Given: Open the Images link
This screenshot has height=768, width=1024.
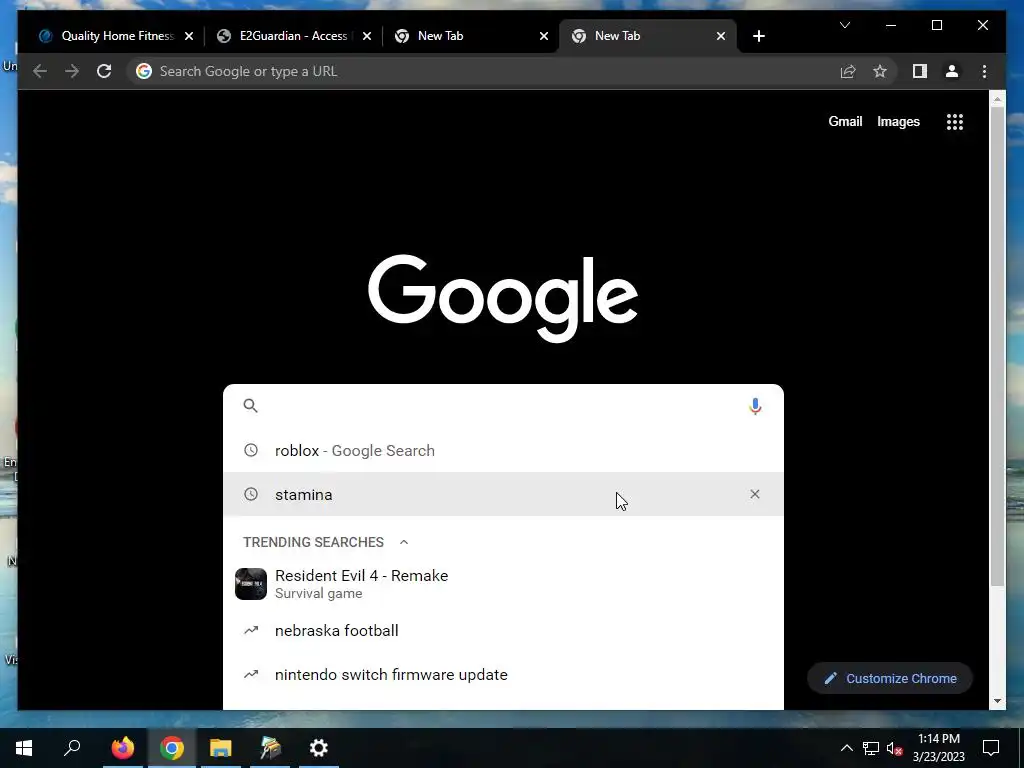Looking at the screenshot, I should tap(898, 121).
